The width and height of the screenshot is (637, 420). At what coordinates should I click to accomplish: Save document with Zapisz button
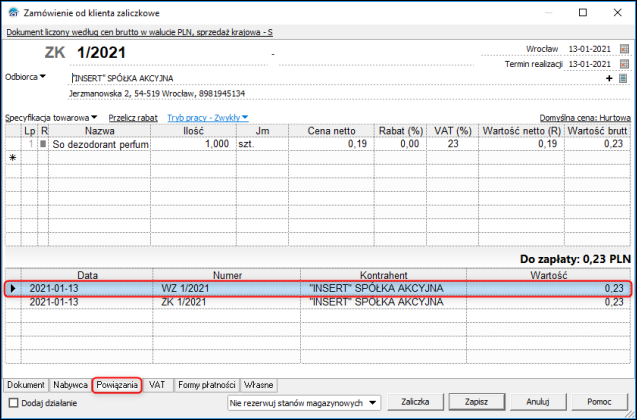tap(476, 402)
